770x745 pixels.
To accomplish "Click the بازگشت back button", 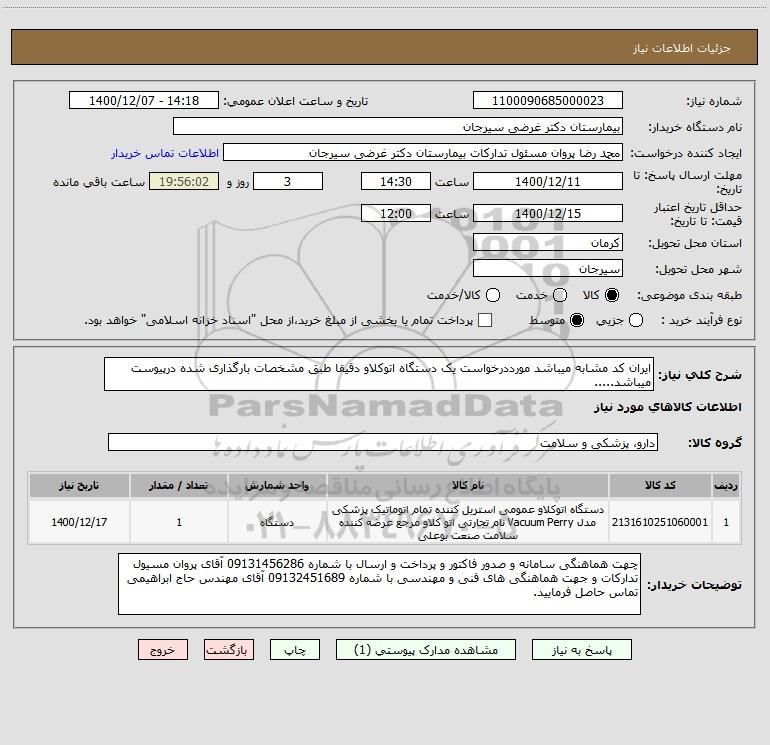I will (x=229, y=650).
